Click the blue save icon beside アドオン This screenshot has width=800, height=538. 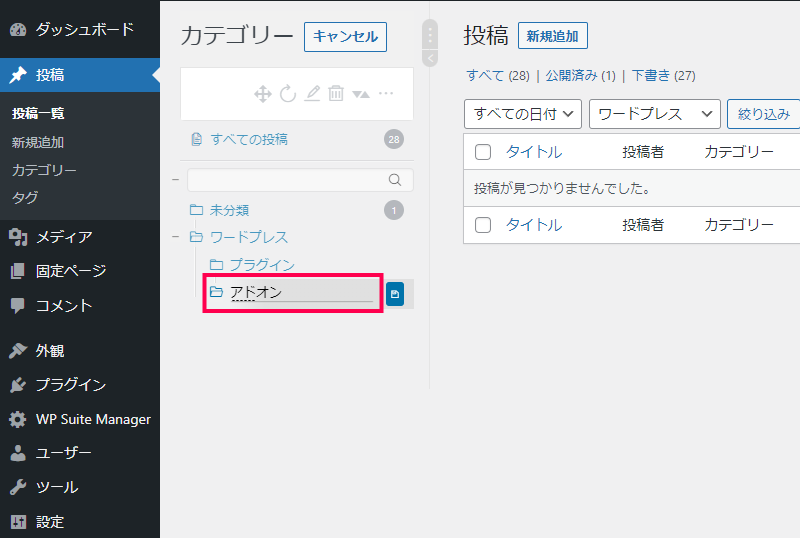tap(394, 294)
